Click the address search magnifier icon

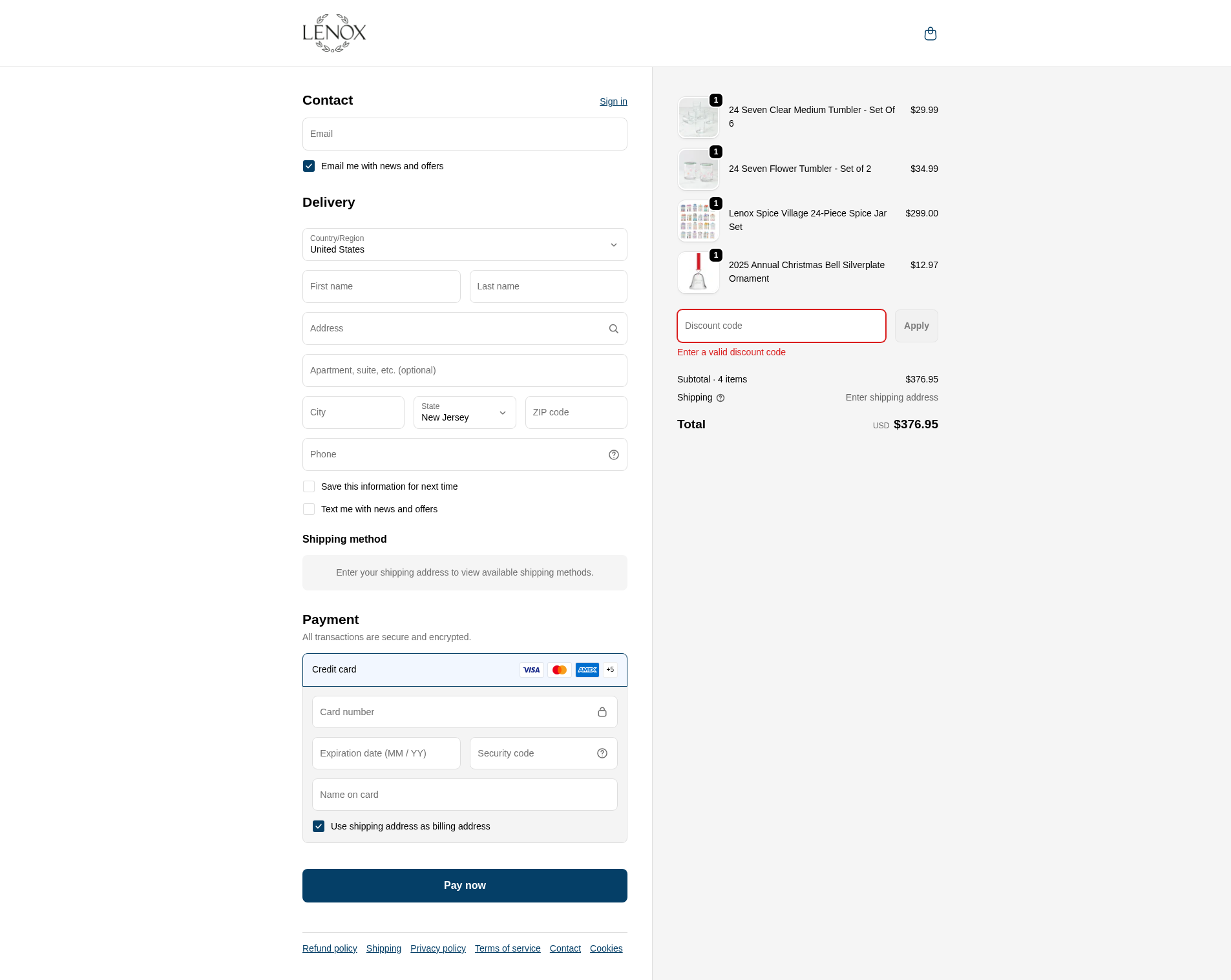point(613,329)
